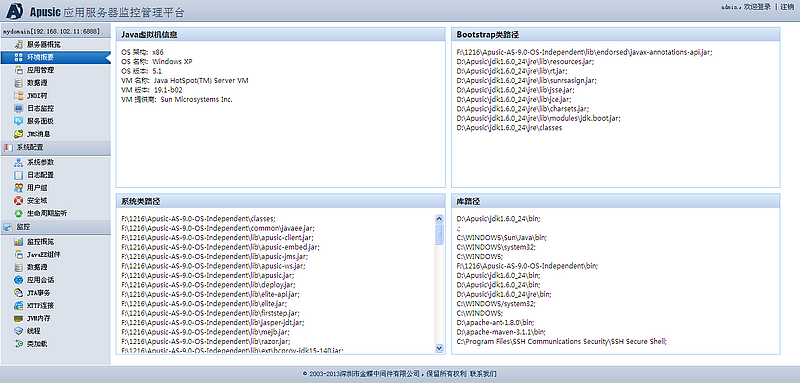Open 数据源 under the 监控 section
The height and width of the screenshot is (383, 800).
37,267
